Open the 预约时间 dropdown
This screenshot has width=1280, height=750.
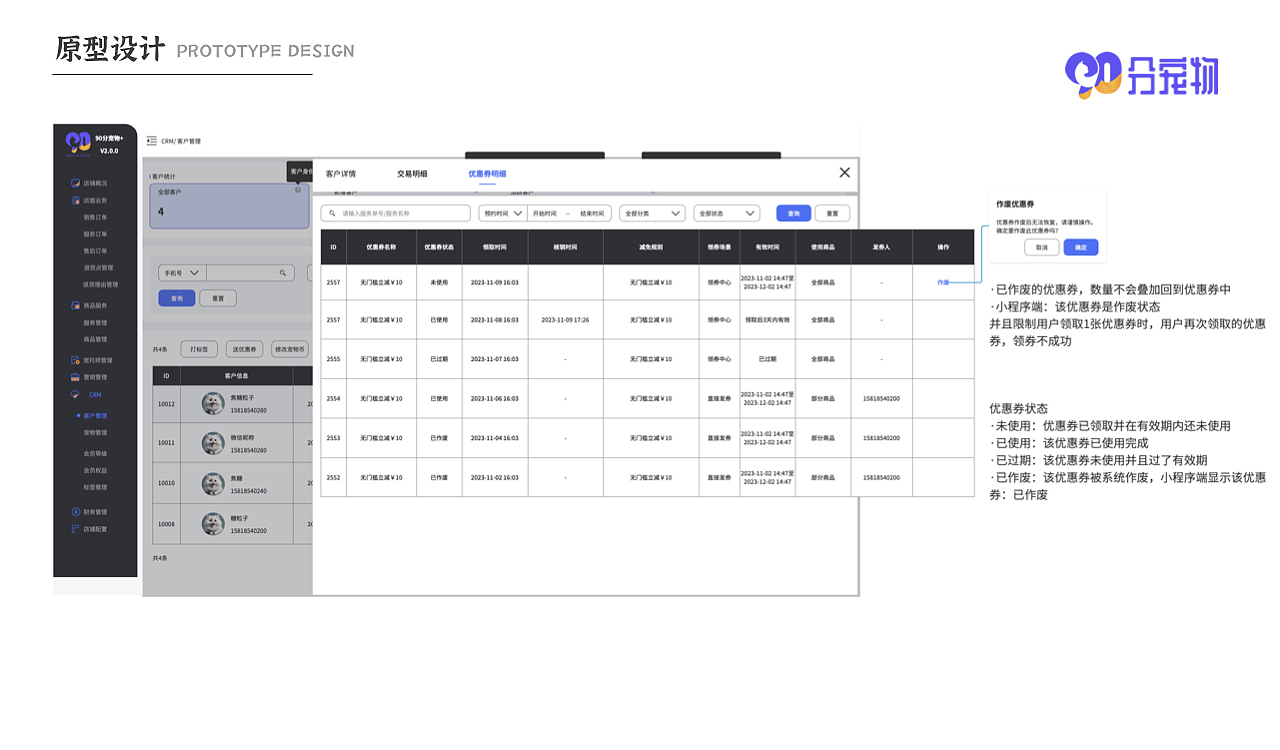coord(503,213)
